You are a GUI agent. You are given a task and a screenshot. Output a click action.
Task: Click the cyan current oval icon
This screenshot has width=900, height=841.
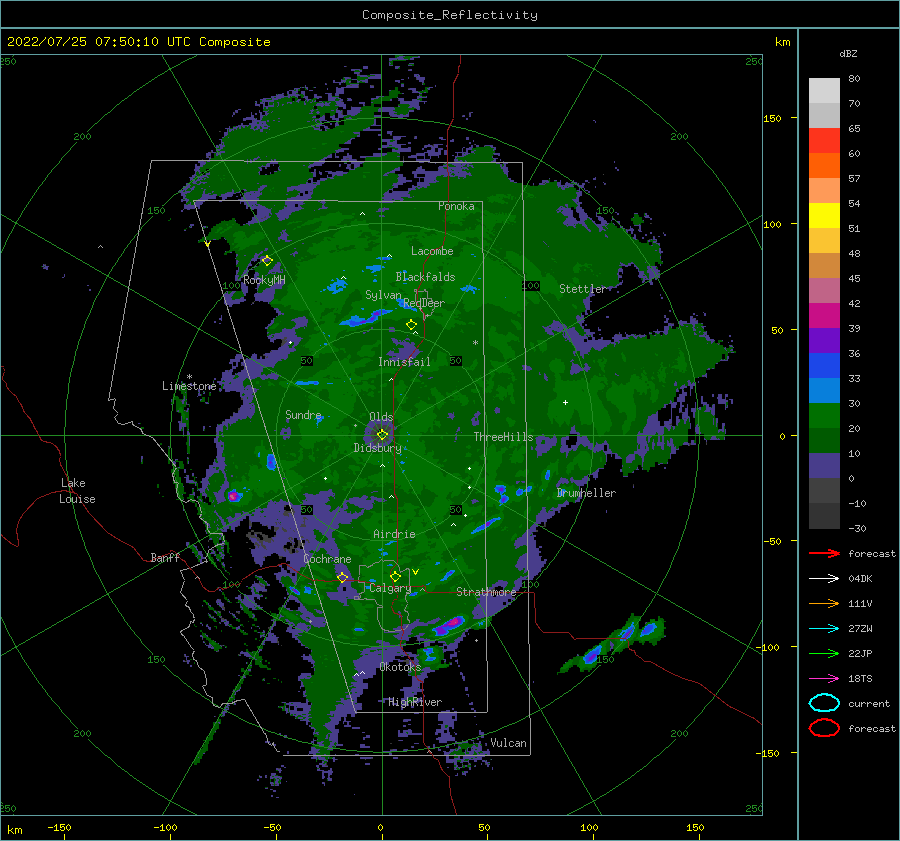click(824, 703)
